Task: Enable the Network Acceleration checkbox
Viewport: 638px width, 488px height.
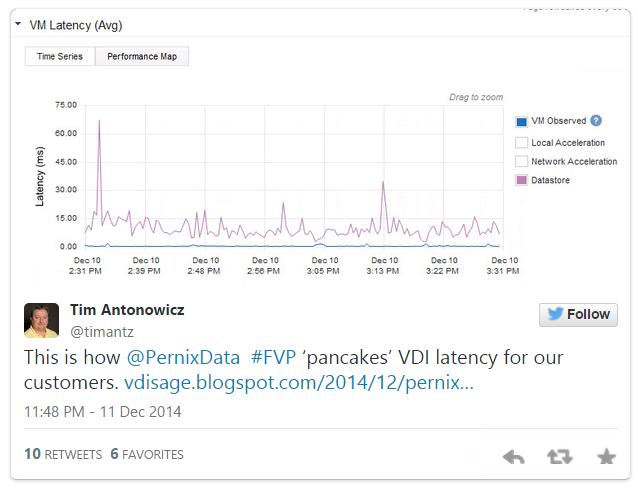Action: point(521,161)
